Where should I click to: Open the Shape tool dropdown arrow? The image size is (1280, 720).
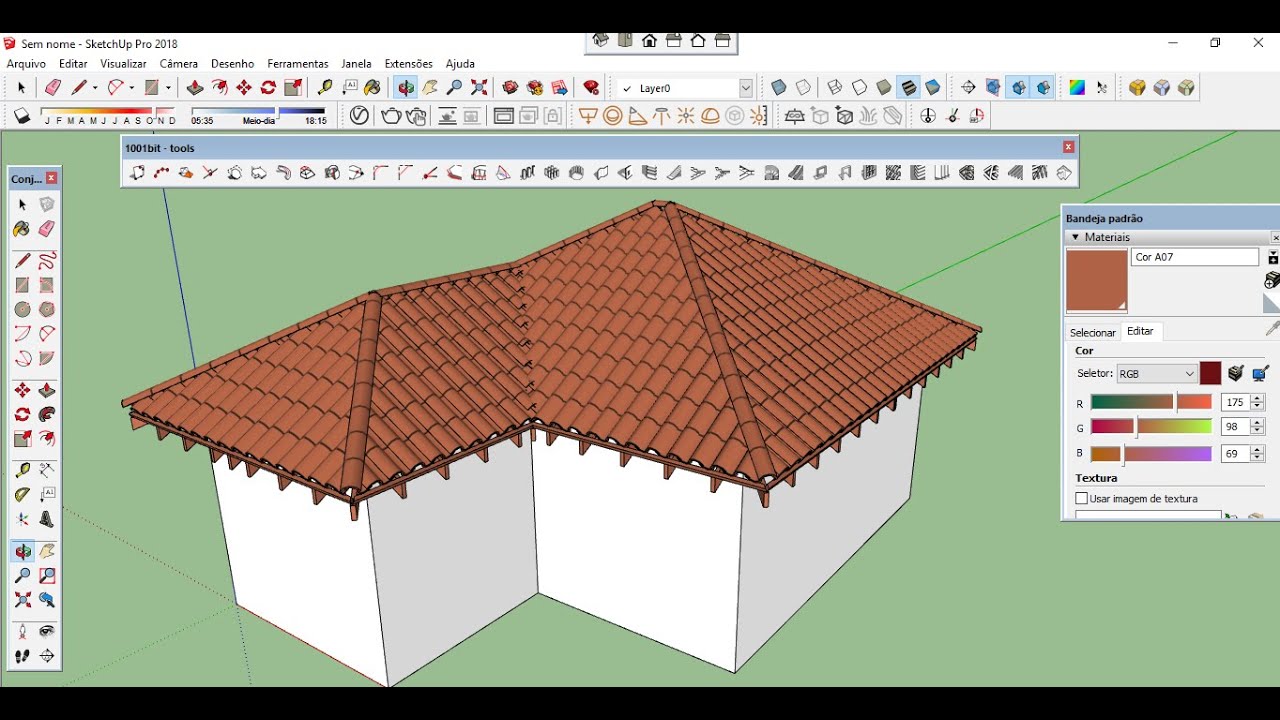pos(168,88)
